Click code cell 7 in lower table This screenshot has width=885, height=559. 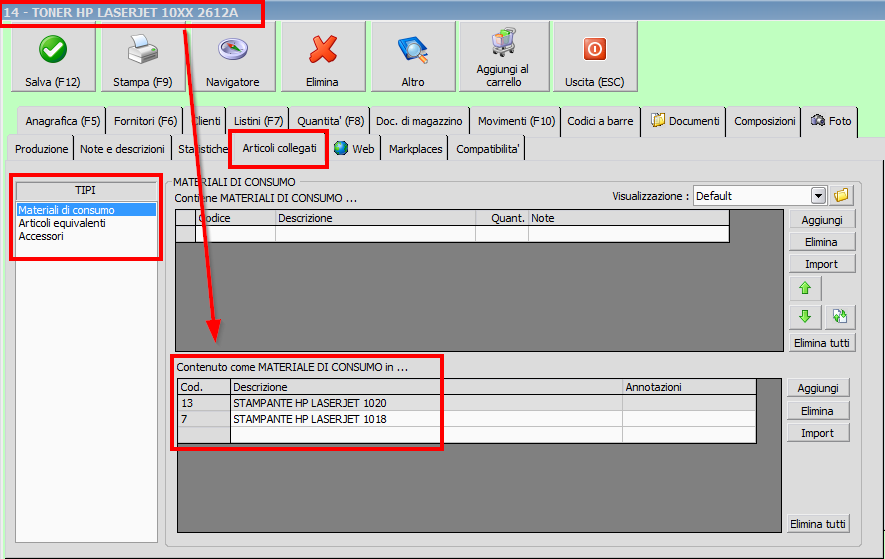point(204,419)
